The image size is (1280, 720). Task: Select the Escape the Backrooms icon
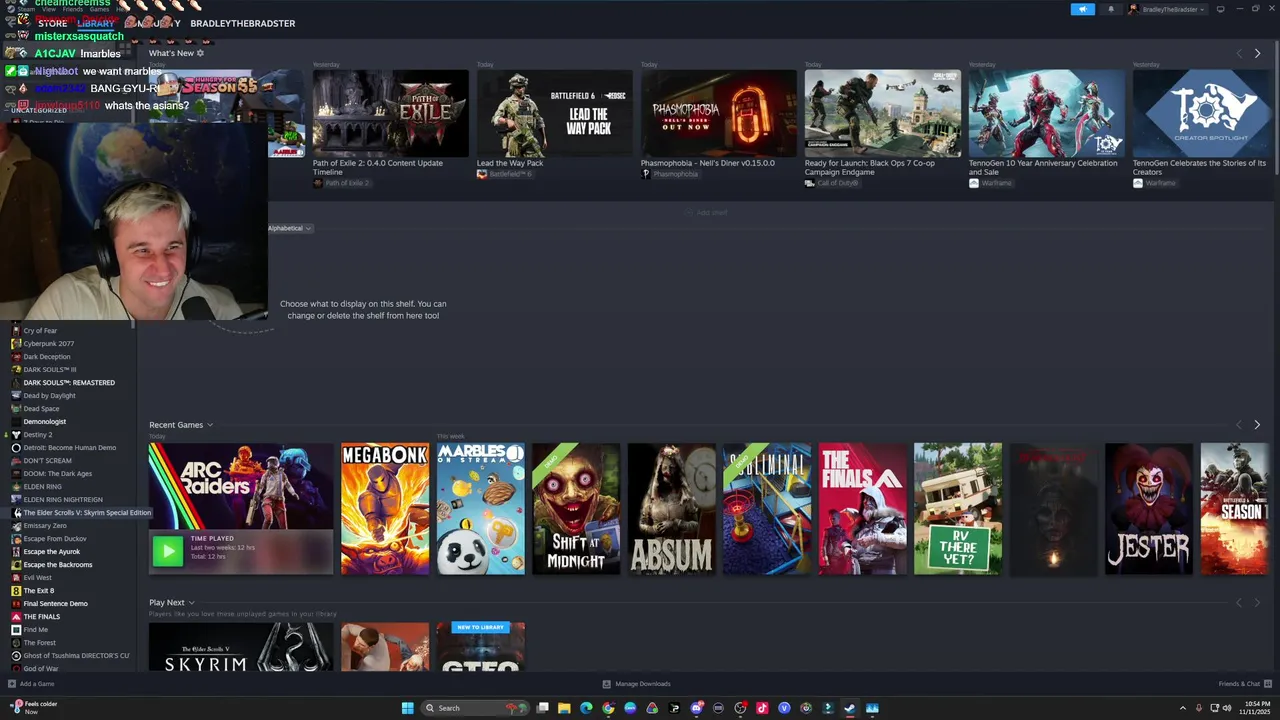[x=16, y=565]
